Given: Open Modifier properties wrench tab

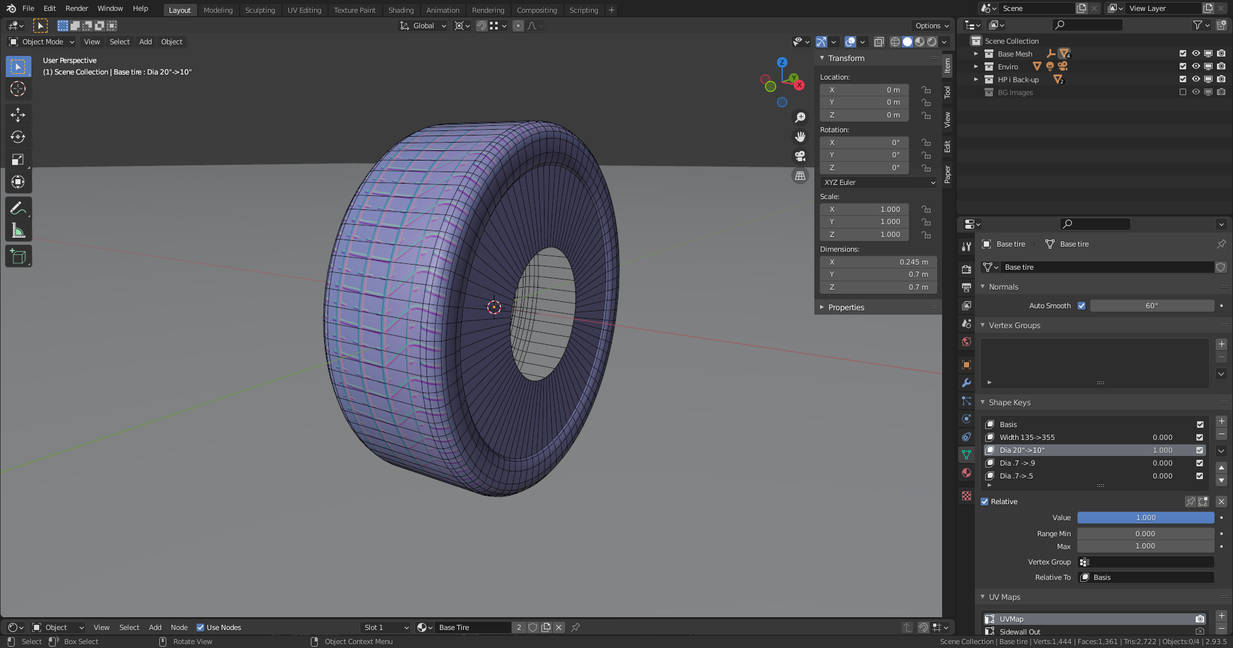Looking at the screenshot, I should pos(966,383).
